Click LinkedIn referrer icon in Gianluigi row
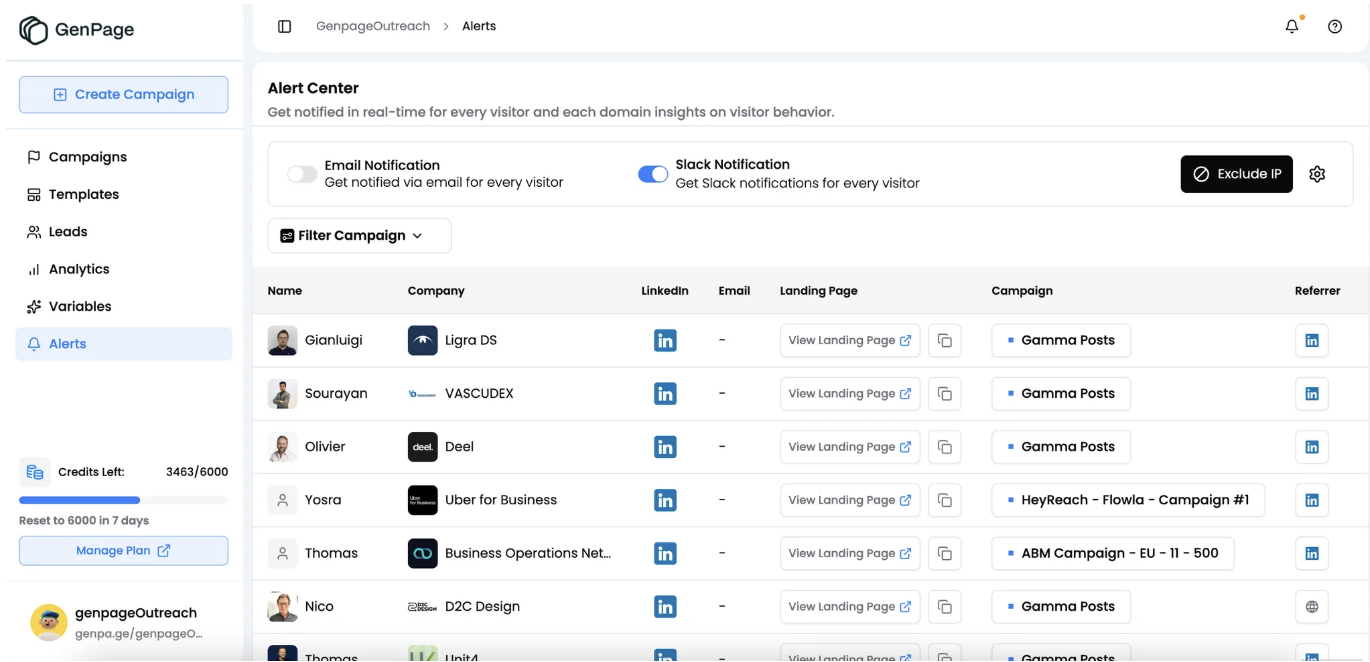The width and height of the screenshot is (1370, 662). pos(1312,341)
